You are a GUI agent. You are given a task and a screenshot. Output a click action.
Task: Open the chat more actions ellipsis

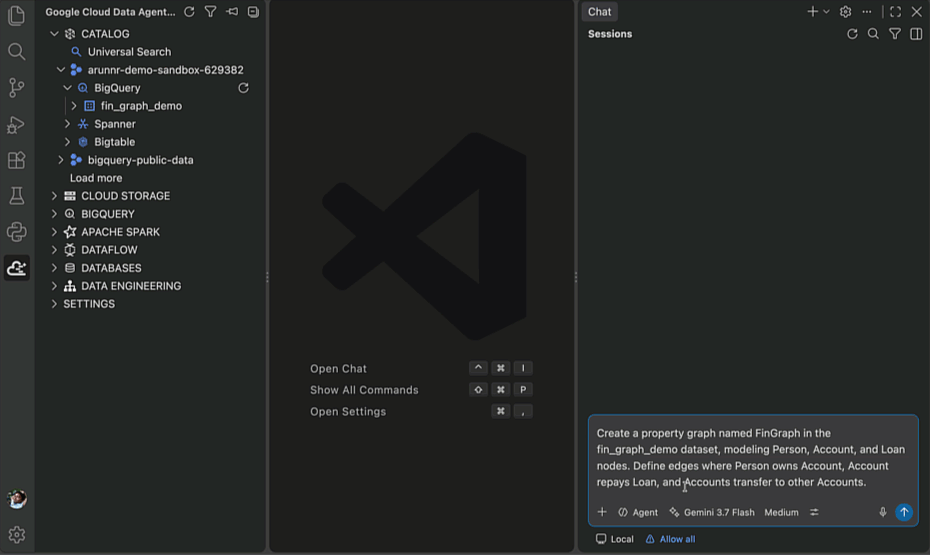(867, 12)
